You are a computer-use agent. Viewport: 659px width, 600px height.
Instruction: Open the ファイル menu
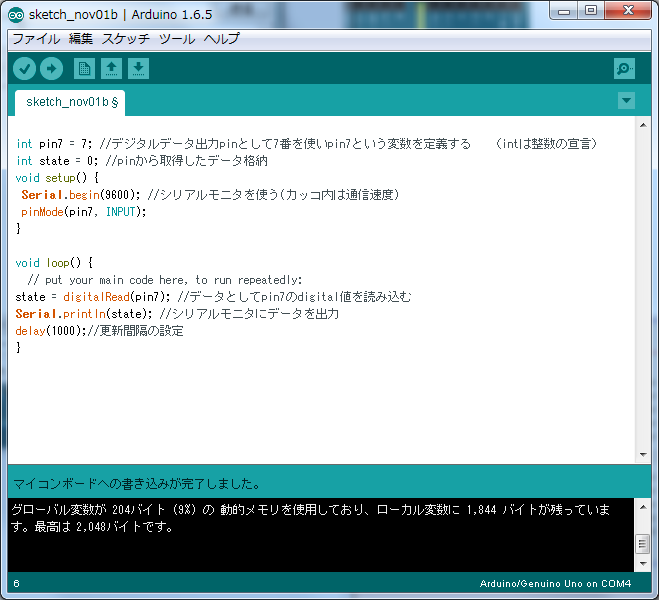point(36,39)
